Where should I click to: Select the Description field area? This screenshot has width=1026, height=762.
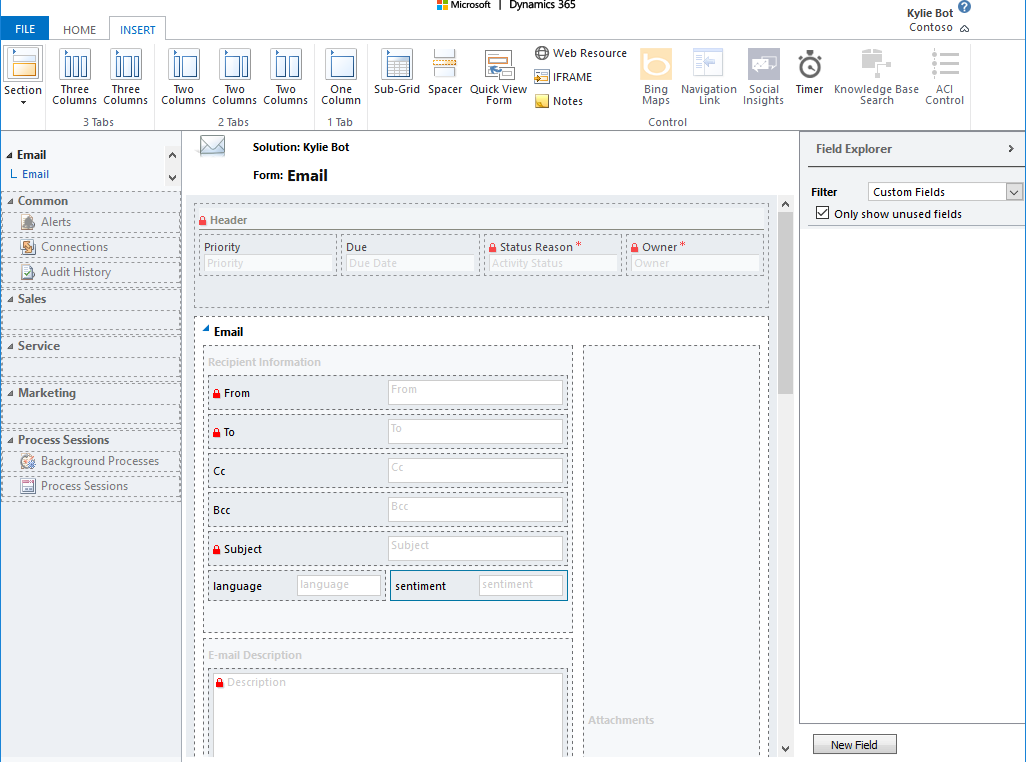tap(387, 713)
